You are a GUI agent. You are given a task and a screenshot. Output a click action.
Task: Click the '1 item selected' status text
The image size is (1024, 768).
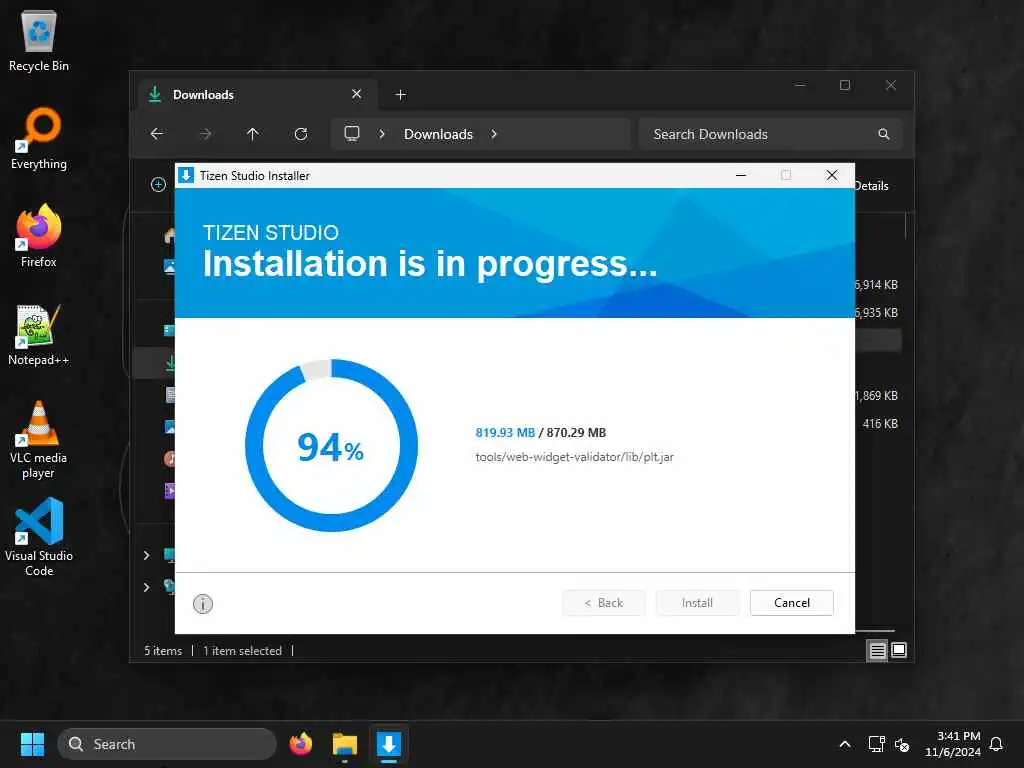tap(242, 650)
